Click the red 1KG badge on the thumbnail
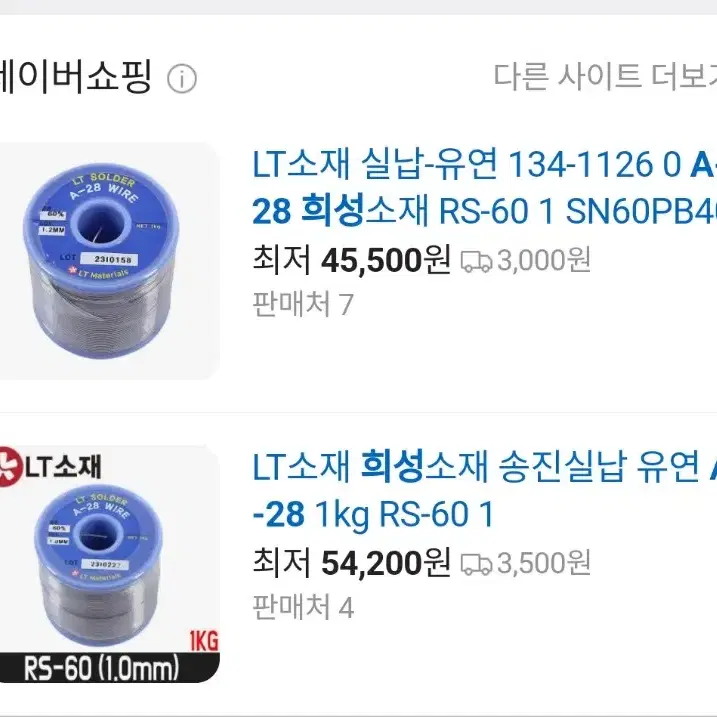The width and height of the screenshot is (717, 717). 204,641
